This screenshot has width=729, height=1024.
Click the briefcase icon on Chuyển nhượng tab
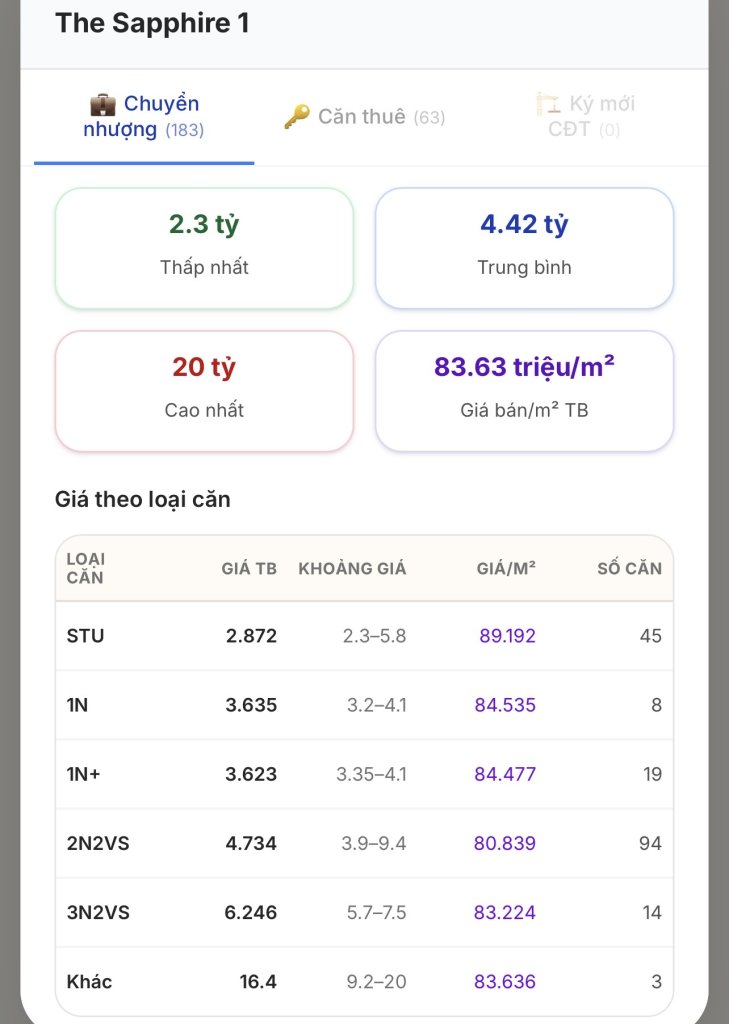pos(103,104)
